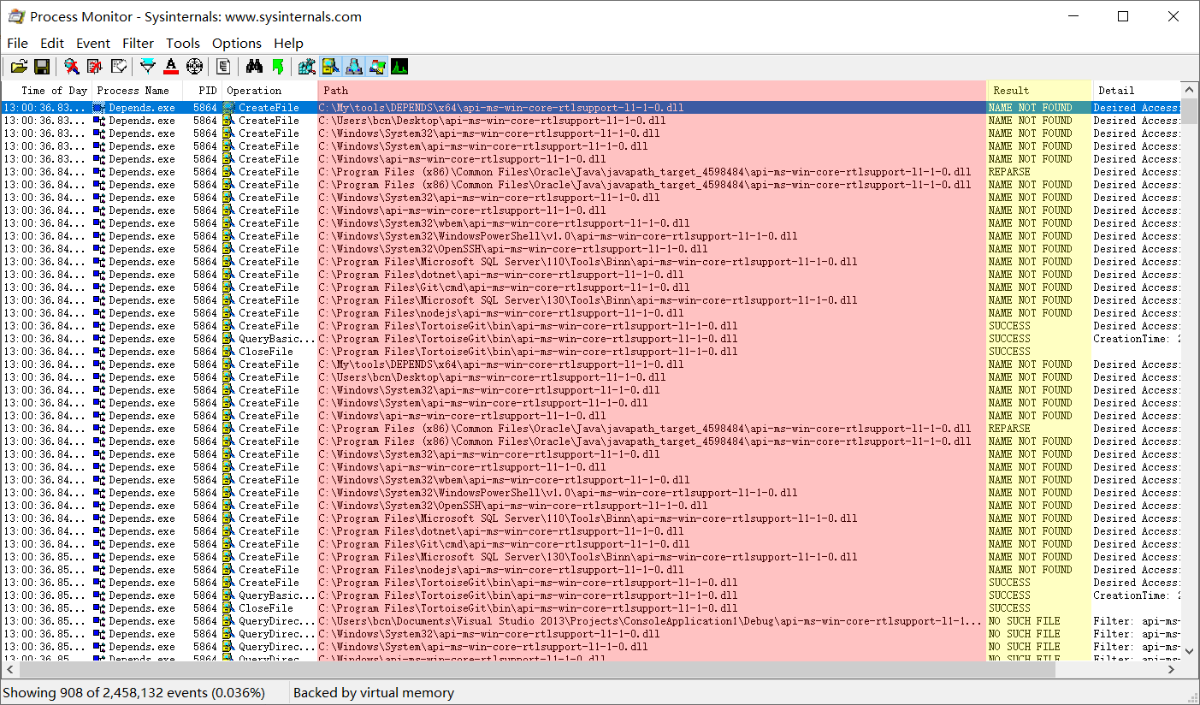The width and height of the screenshot is (1200, 705).
Task: Click the Operation column header
Action: coord(269,90)
